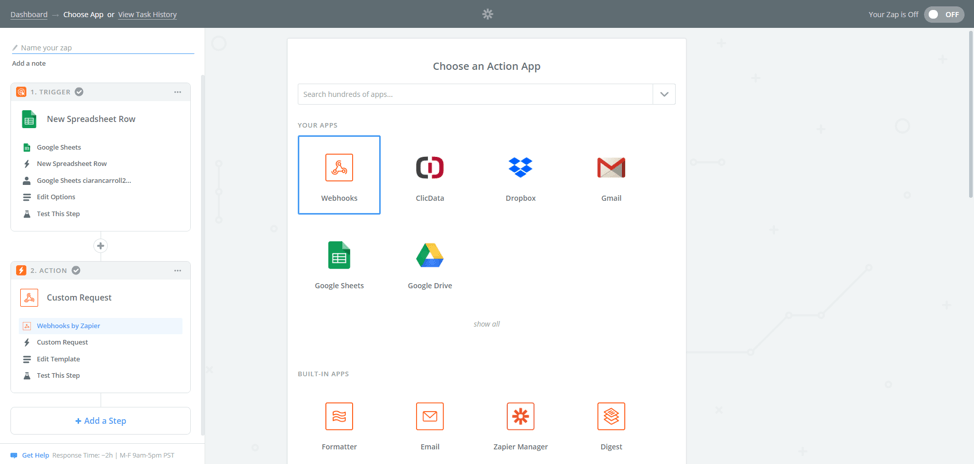Click the Zapier loading logo in header

[x=488, y=14]
